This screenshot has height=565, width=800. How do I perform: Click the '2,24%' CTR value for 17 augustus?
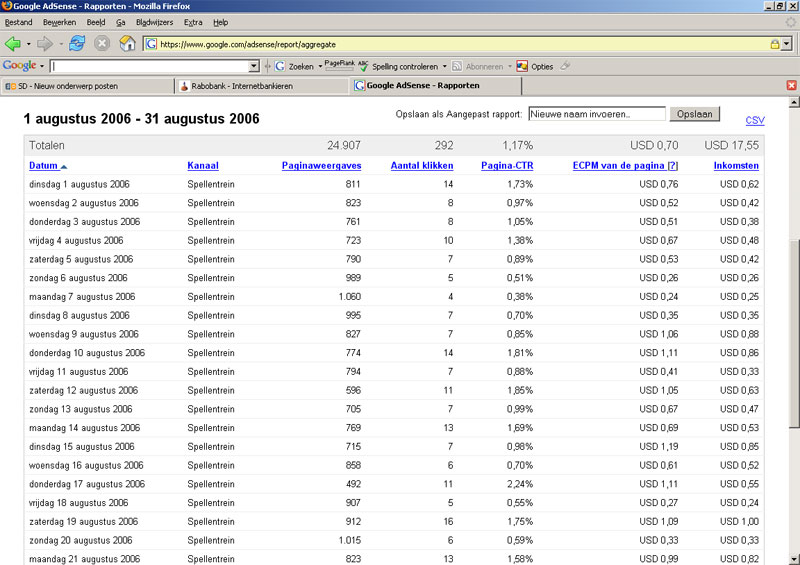(520, 484)
